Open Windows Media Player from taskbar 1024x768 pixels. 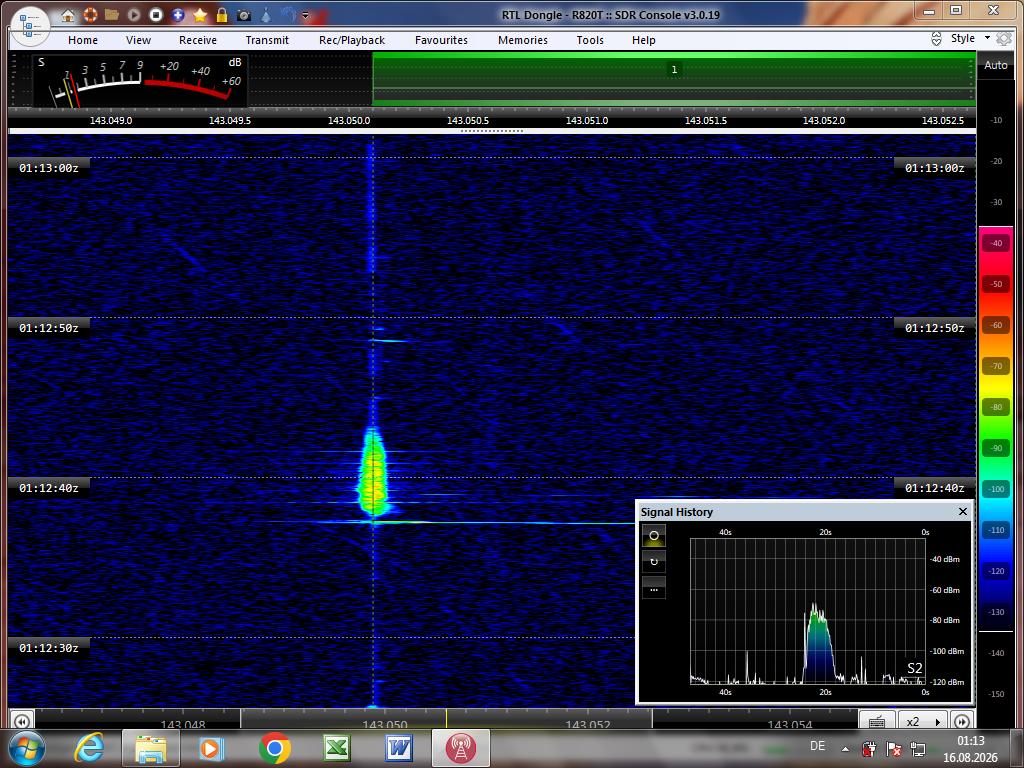212,748
